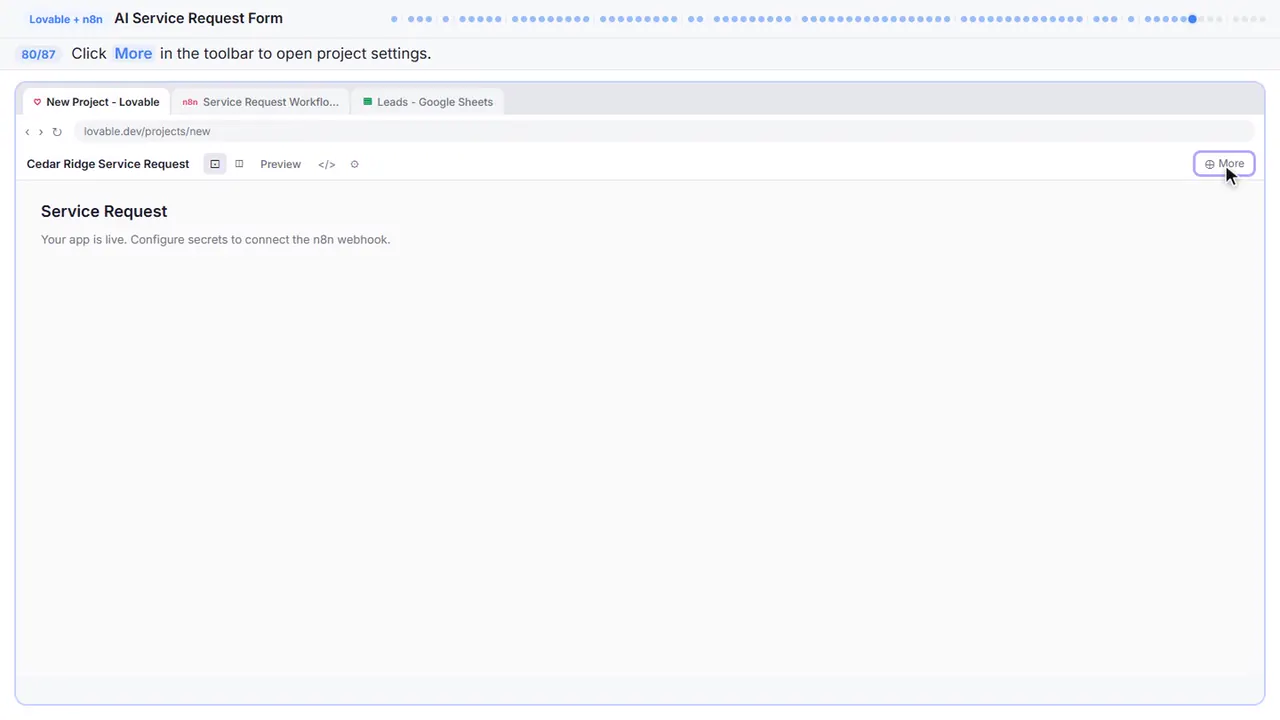This screenshot has width=1280, height=720.
Task: Select the single-pane layout view icon
Action: (x=215, y=164)
